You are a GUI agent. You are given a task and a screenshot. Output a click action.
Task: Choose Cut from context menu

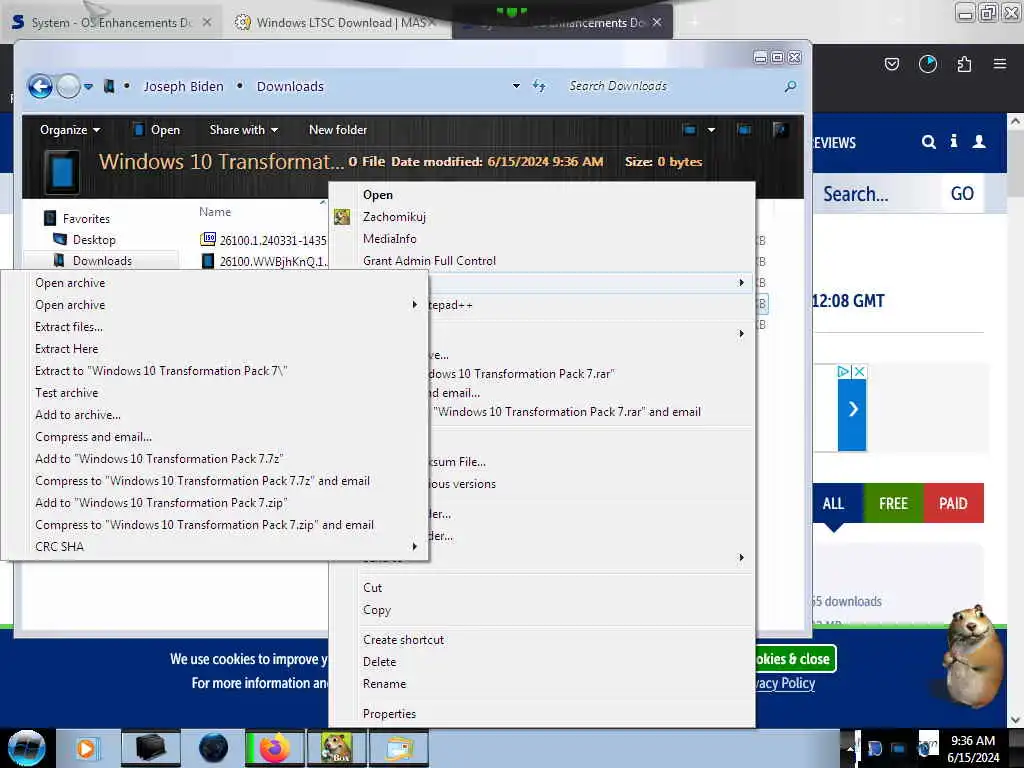pyautogui.click(x=541, y=588)
